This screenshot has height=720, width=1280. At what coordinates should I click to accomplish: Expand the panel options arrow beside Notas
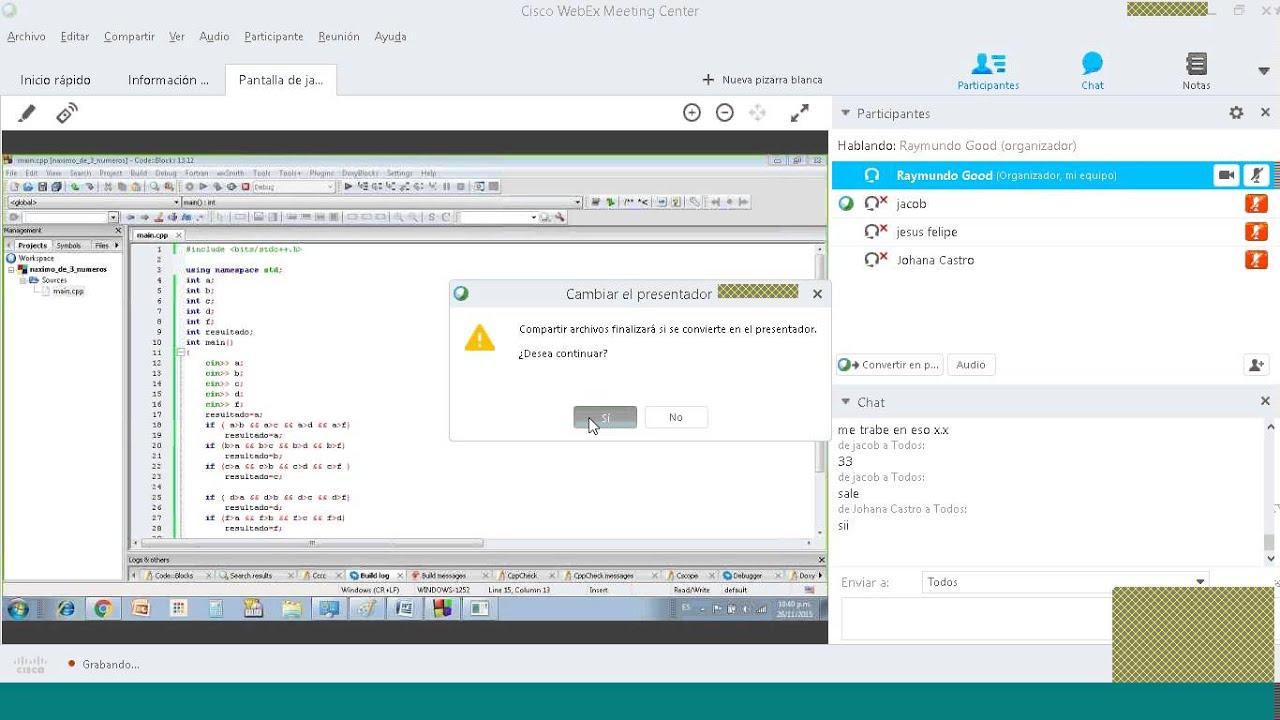[1263, 71]
